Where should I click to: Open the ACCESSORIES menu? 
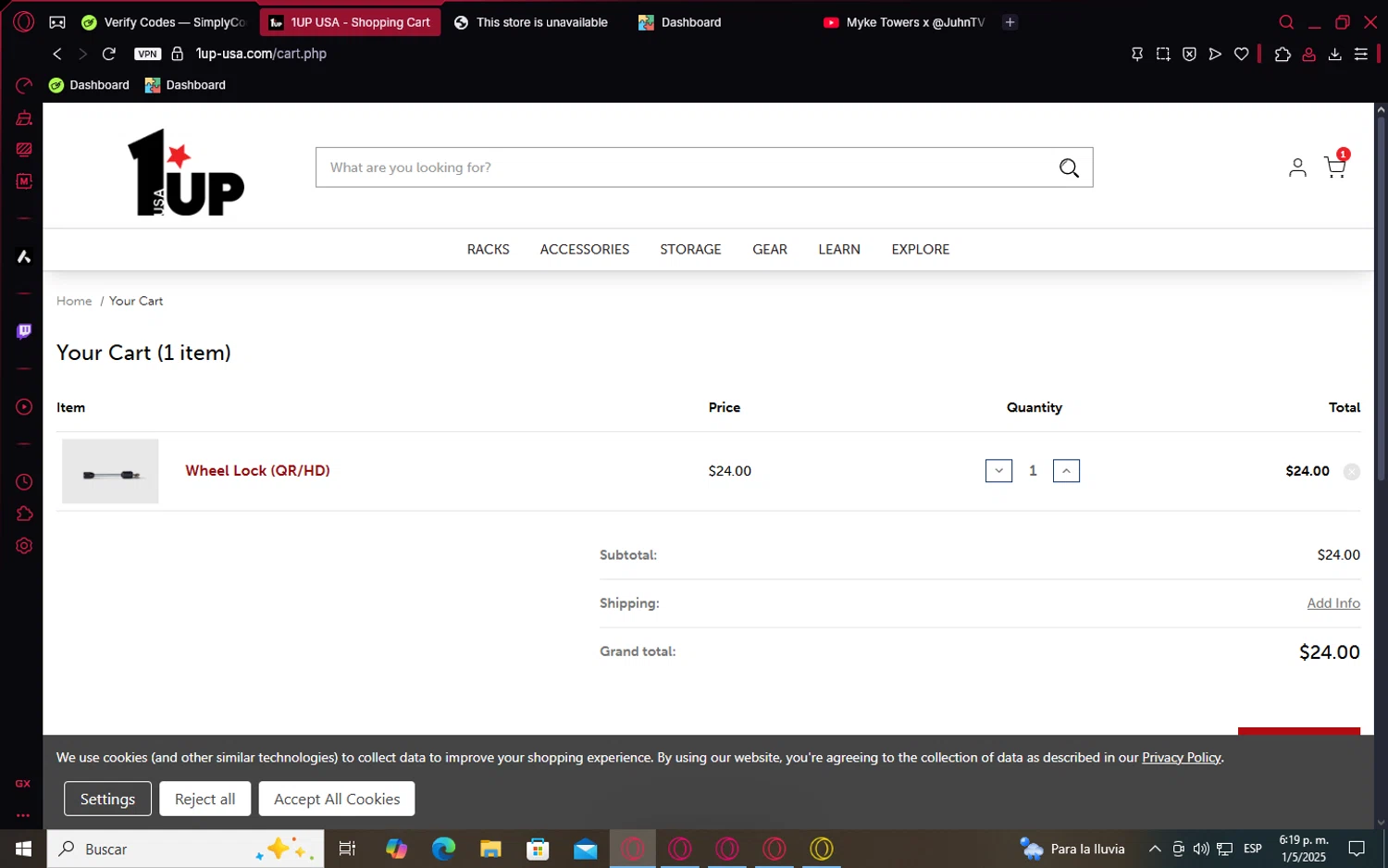click(585, 250)
